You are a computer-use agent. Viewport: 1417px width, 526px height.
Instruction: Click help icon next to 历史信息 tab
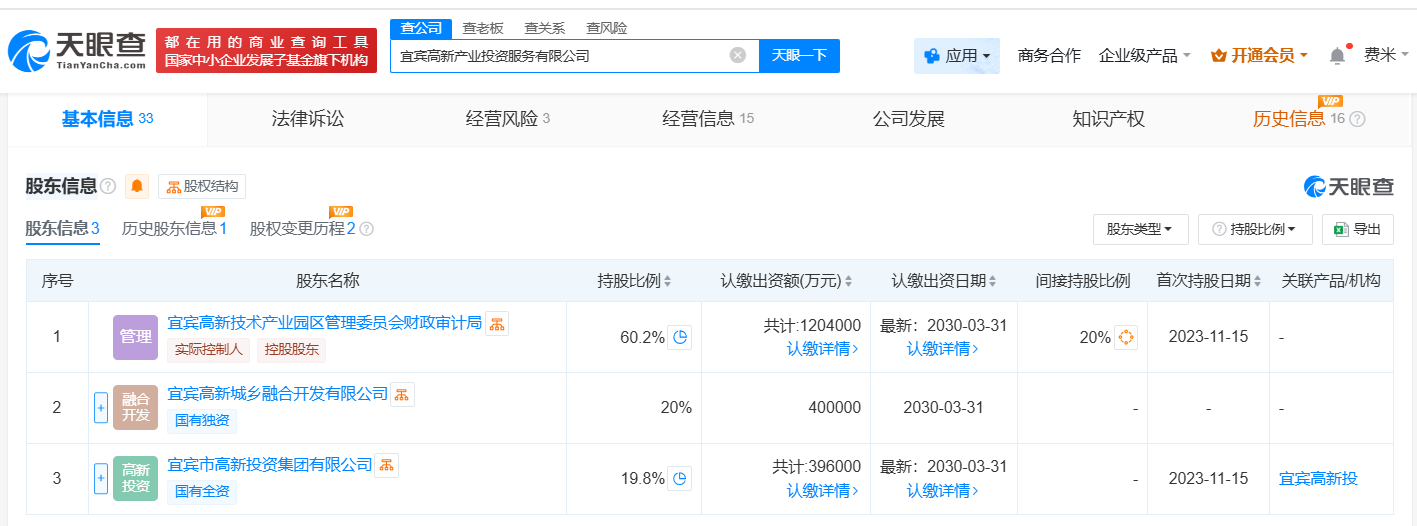tap(1357, 119)
